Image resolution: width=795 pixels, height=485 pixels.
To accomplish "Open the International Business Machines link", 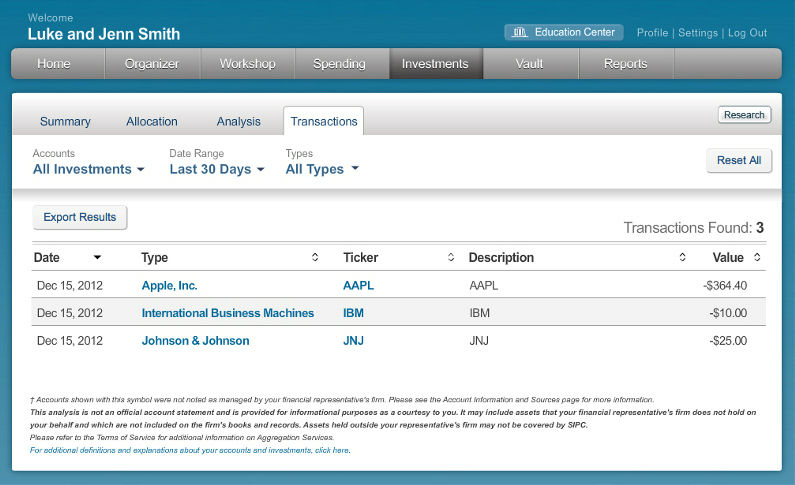I will pyautogui.click(x=228, y=313).
